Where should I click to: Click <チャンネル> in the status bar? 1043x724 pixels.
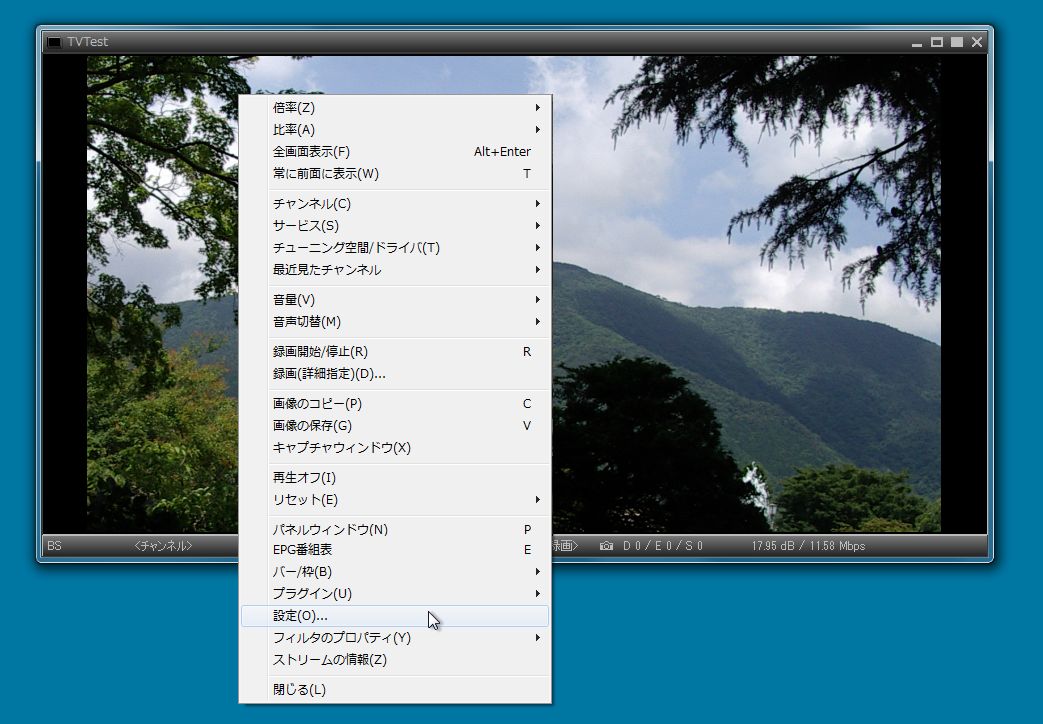(163, 546)
